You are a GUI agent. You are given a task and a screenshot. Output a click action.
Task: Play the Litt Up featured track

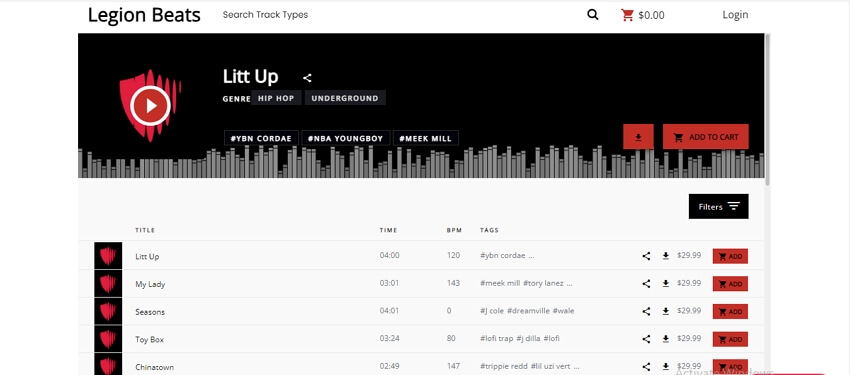click(150, 106)
